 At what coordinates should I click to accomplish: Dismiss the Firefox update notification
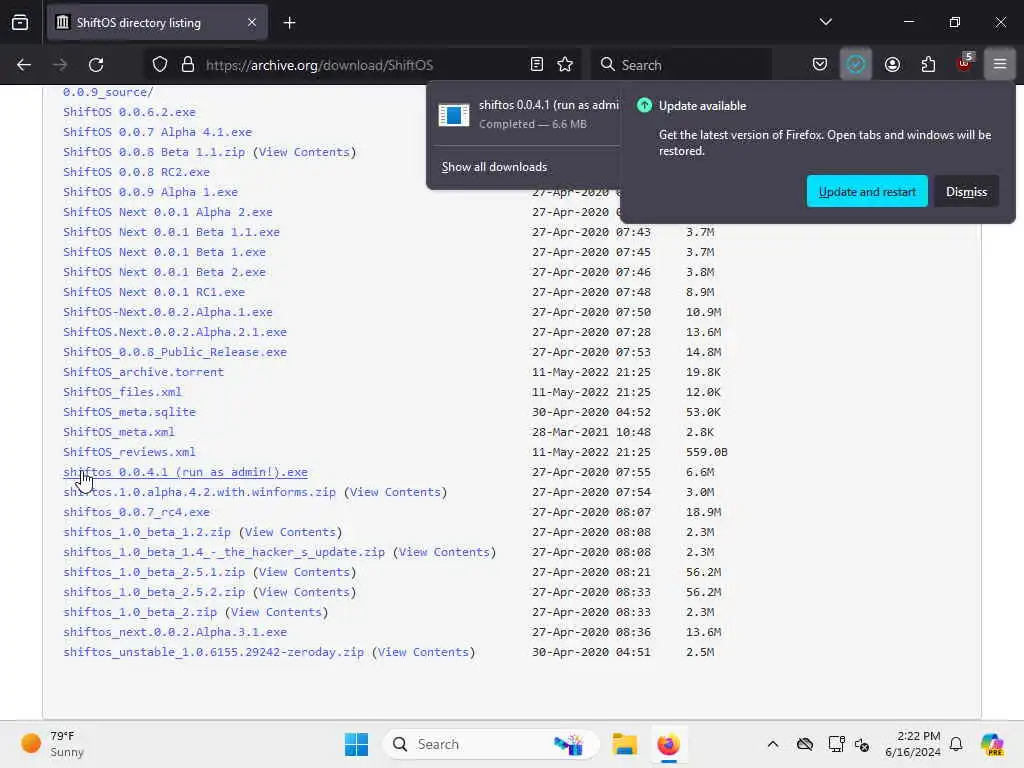(x=966, y=191)
